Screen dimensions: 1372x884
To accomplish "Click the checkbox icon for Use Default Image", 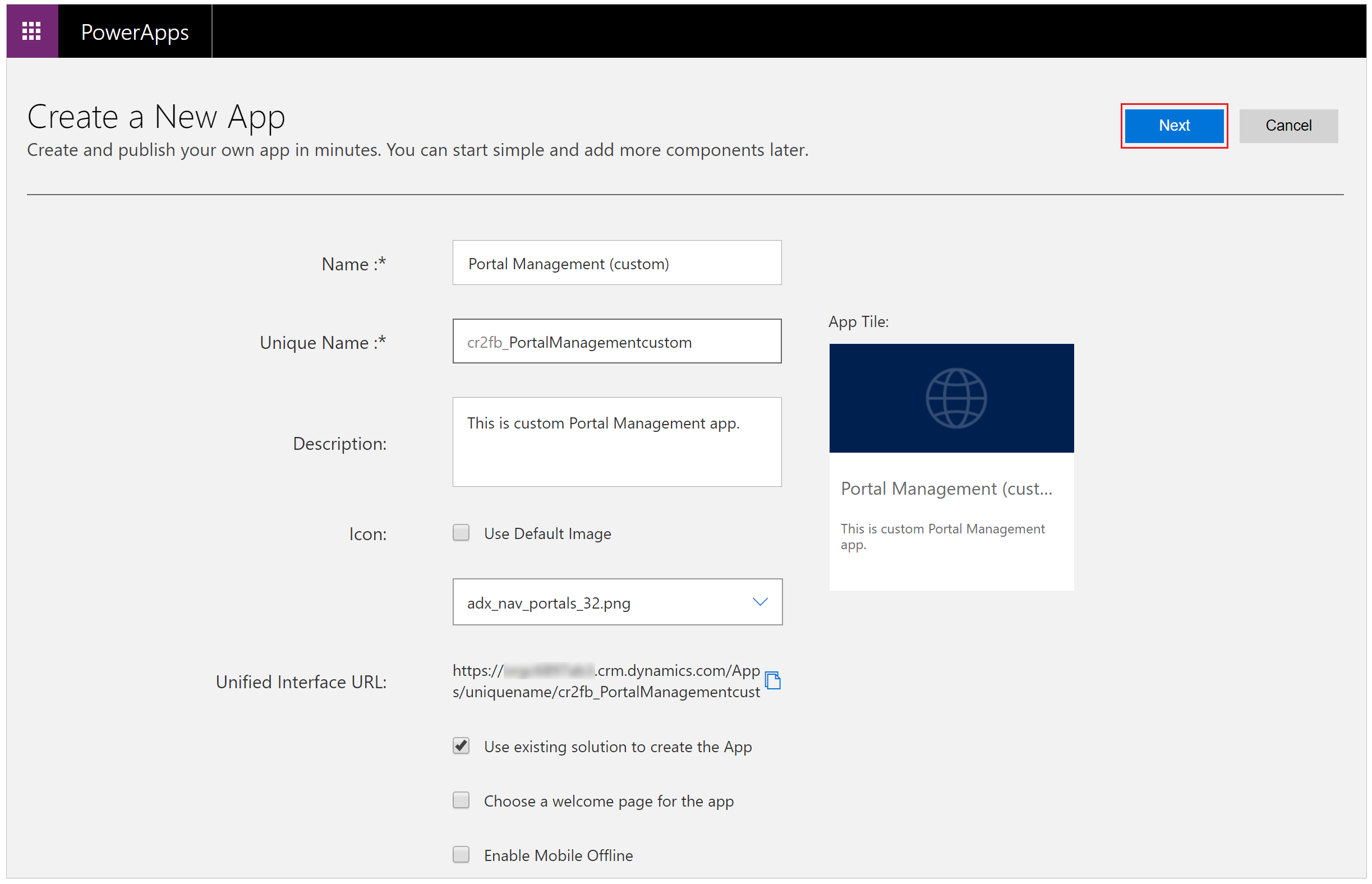I will point(461,532).
